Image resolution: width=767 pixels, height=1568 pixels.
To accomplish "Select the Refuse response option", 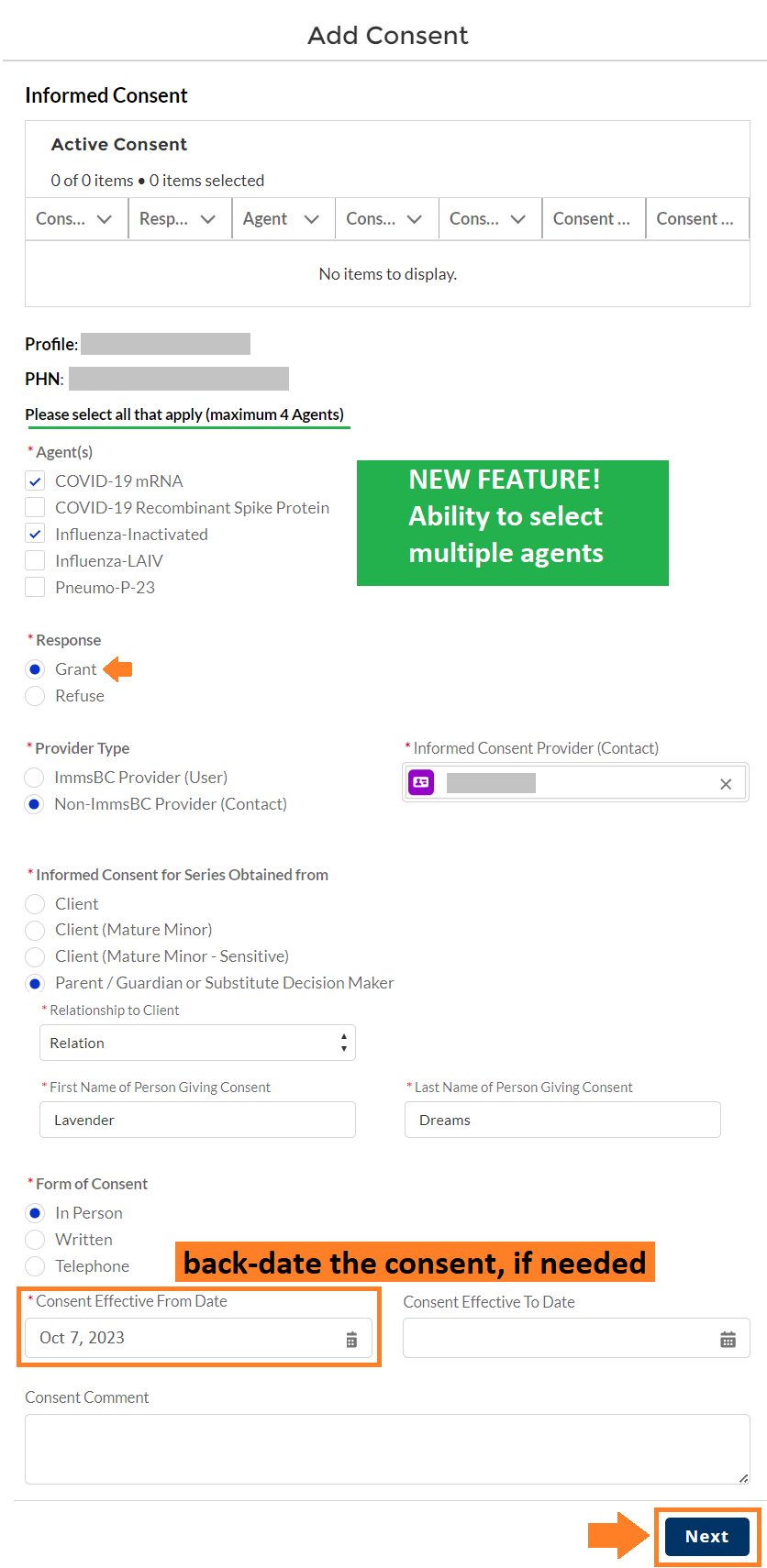I will point(34,695).
